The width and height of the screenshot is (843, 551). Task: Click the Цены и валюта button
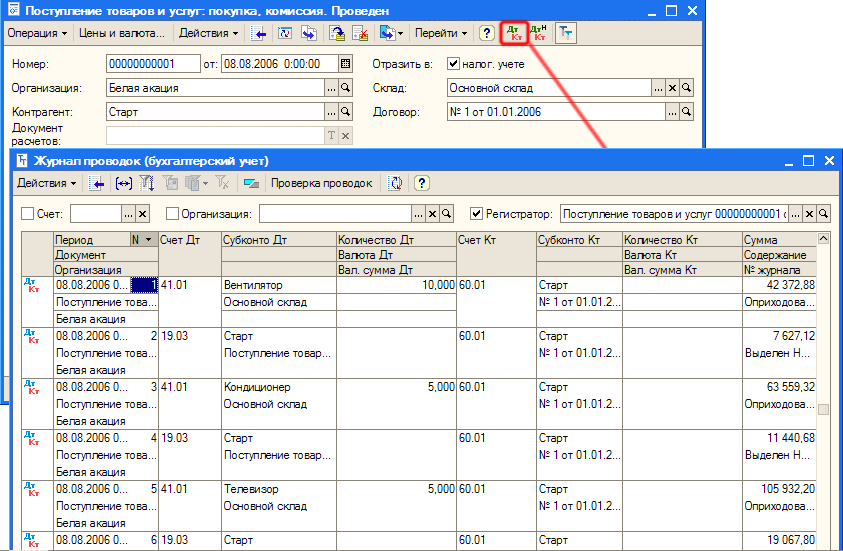[x=121, y=33]
